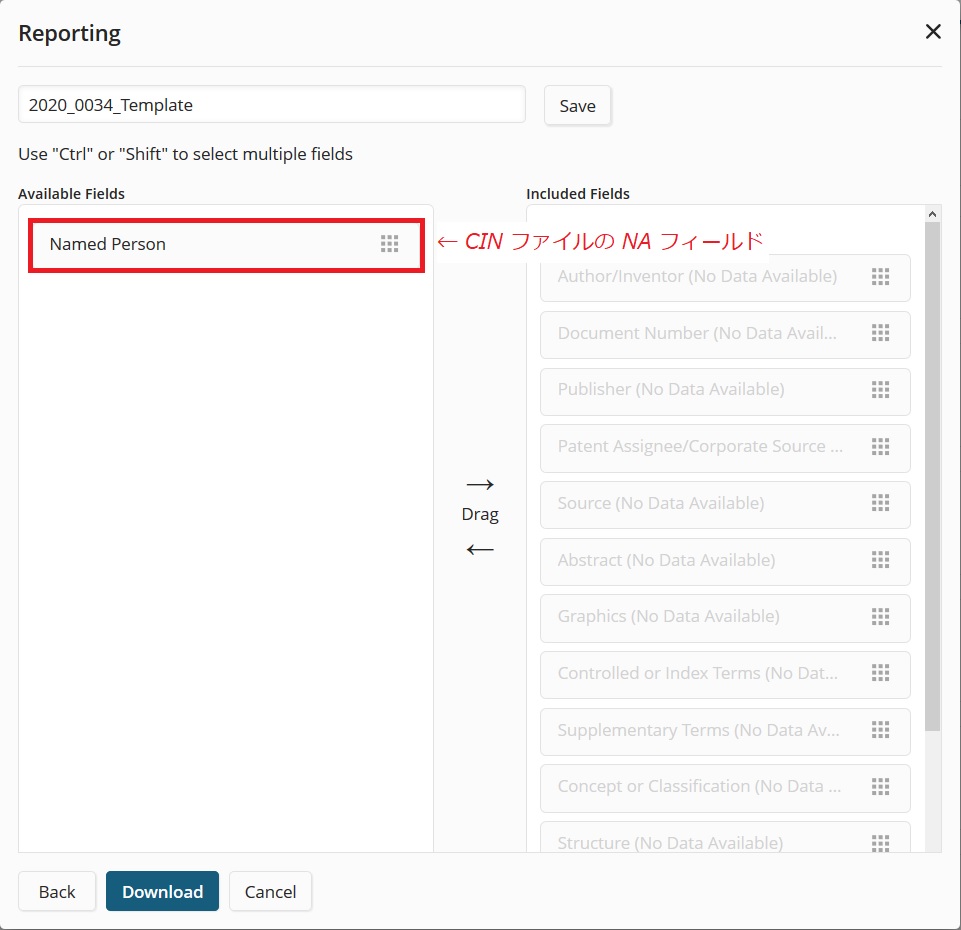Click the Included Fields scrollbar up arrow

pyautogui.click(x=932, y=214)
